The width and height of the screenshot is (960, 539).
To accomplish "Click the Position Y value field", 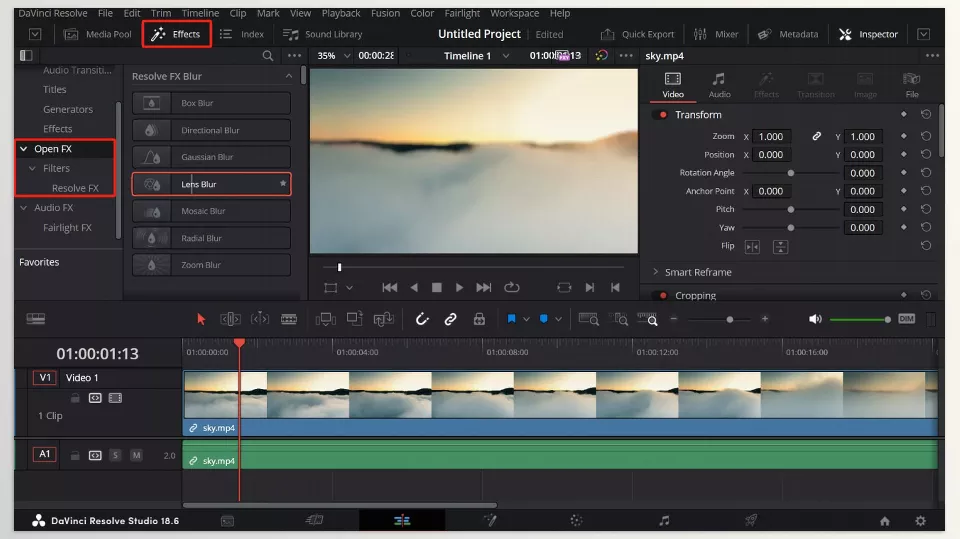I will (863, 155).
